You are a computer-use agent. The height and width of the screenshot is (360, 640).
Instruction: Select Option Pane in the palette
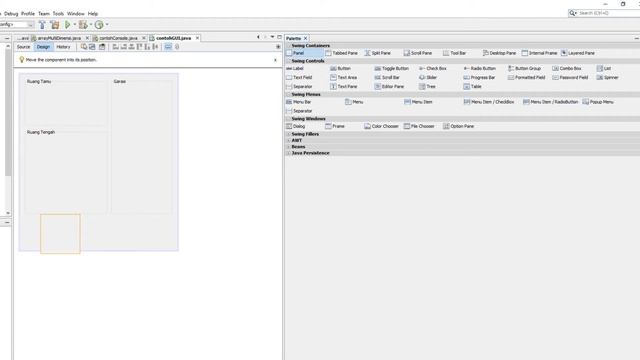click(x=458, y=127)
